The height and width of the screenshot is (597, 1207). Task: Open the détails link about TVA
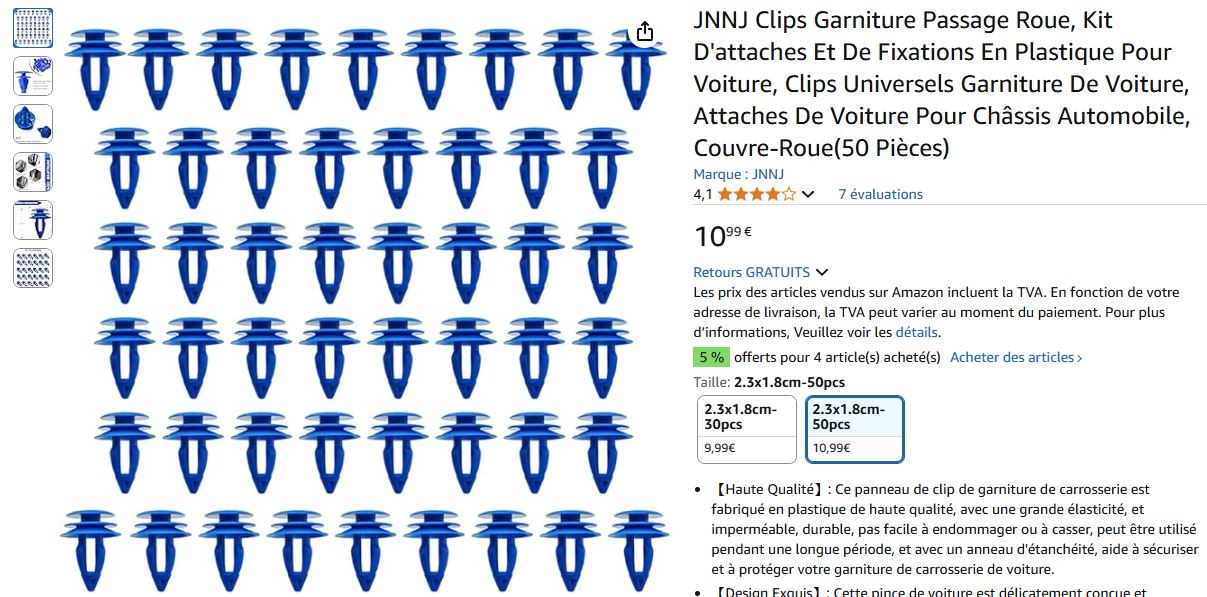(916, 332)
